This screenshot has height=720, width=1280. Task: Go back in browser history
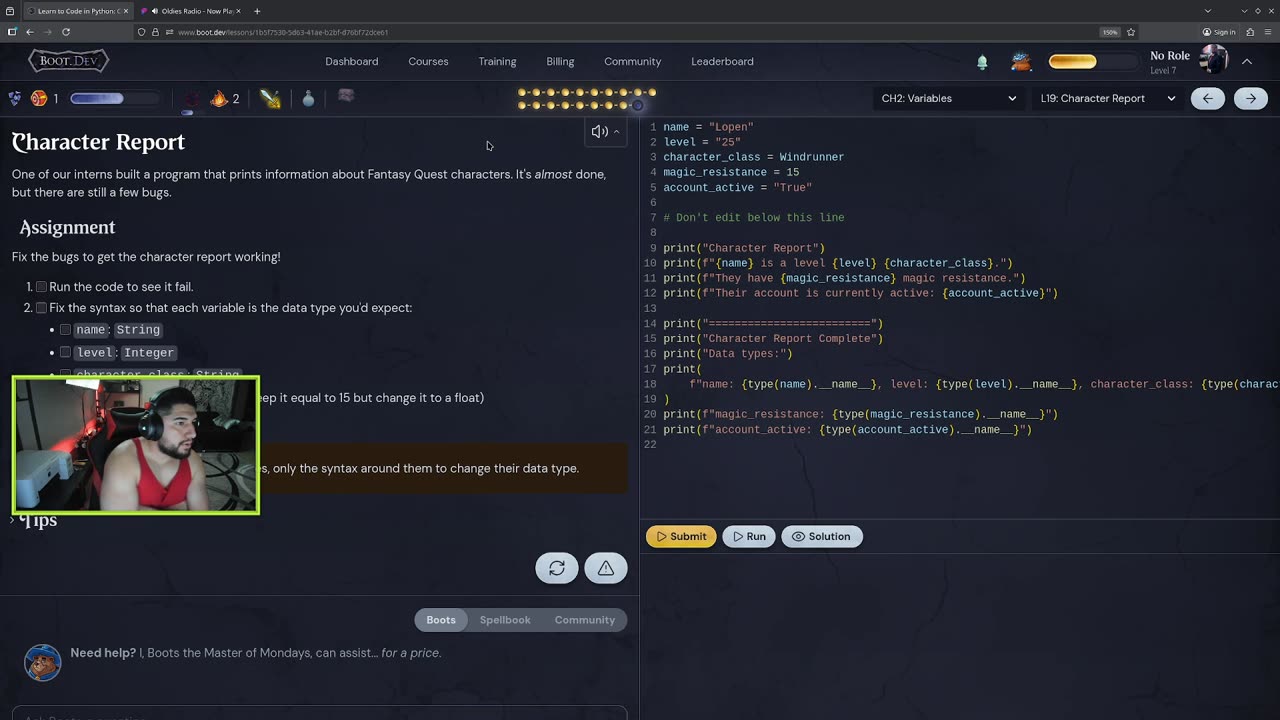coord(30,32)
